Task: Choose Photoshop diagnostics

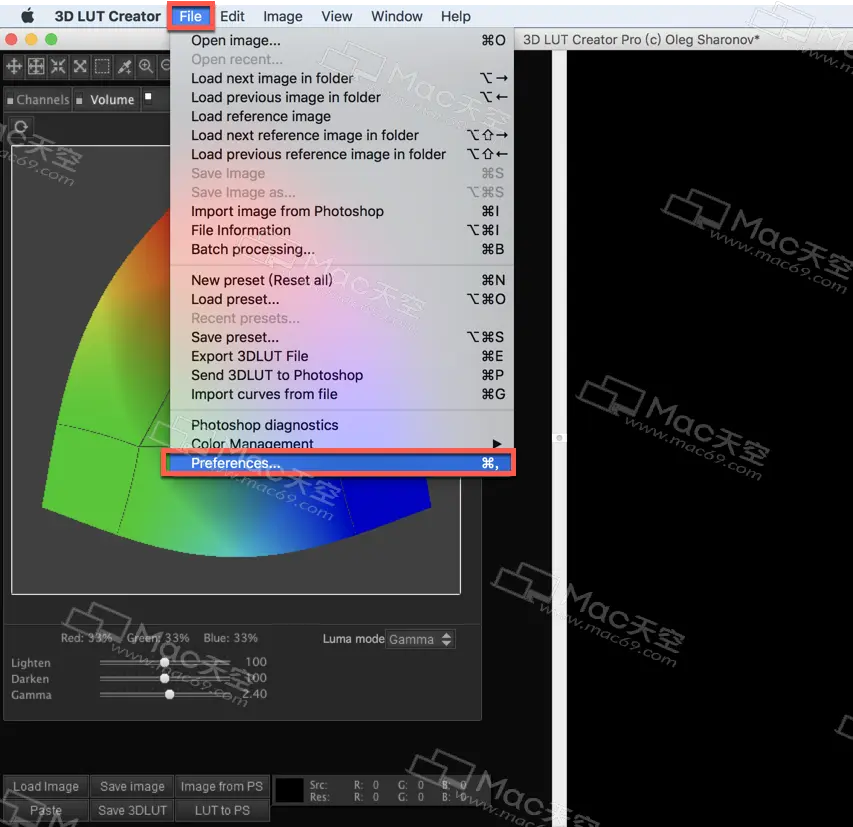Action: tap(342, 425)
